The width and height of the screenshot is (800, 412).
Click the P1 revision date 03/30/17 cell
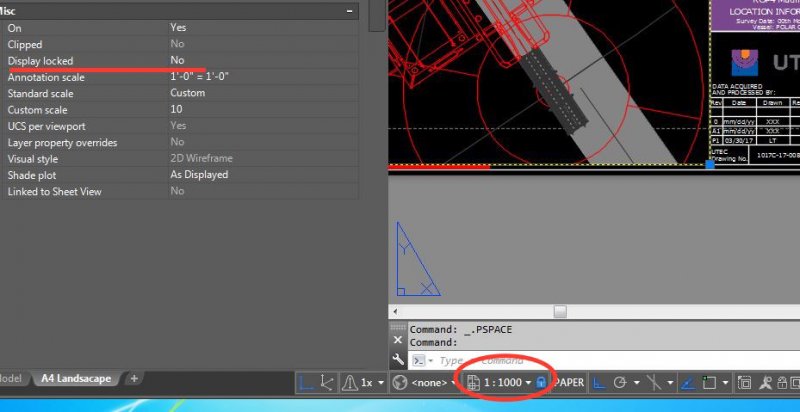(738, 140)
